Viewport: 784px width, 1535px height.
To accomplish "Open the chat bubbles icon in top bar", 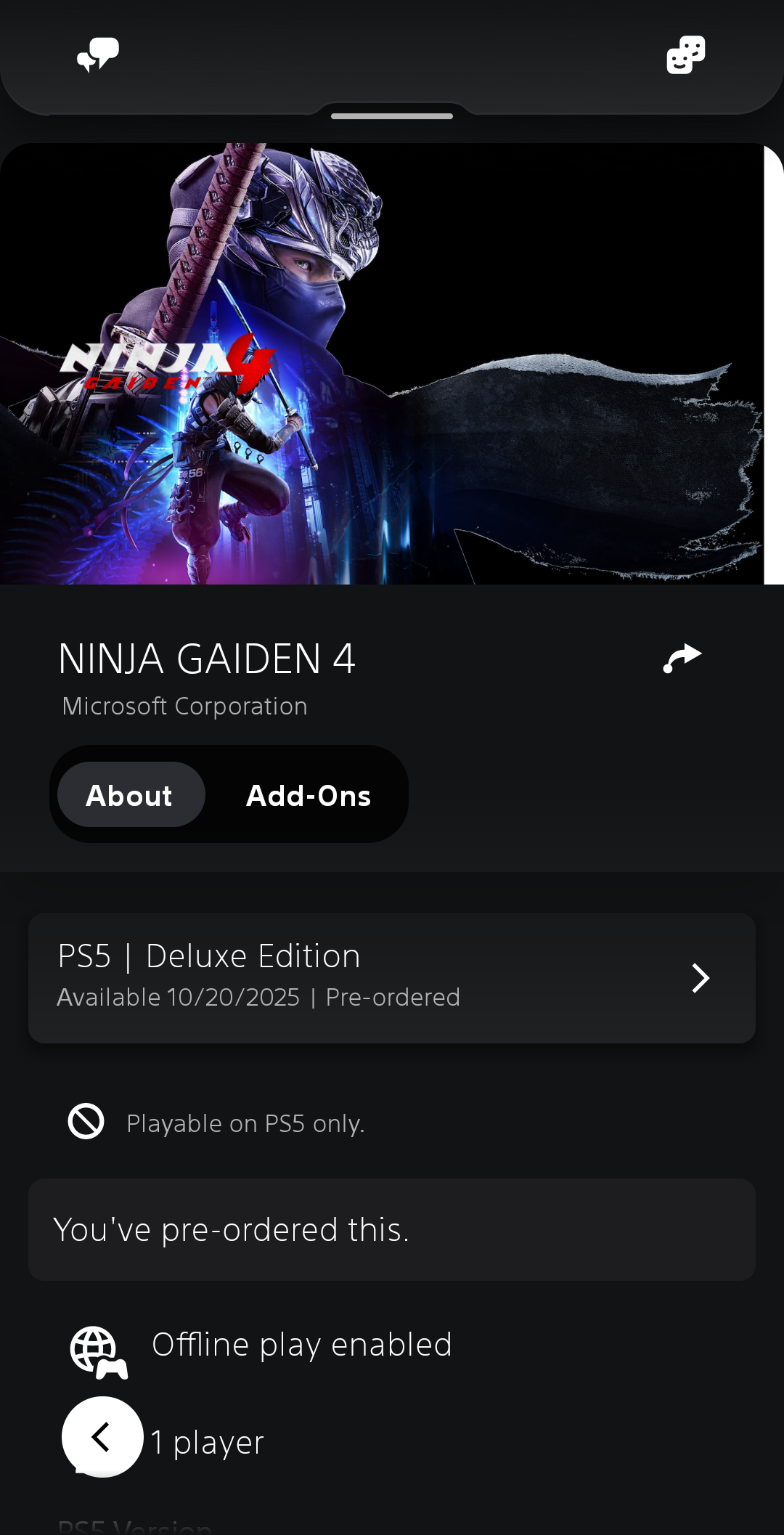I will pyautogui.click(x=98, y=55).
